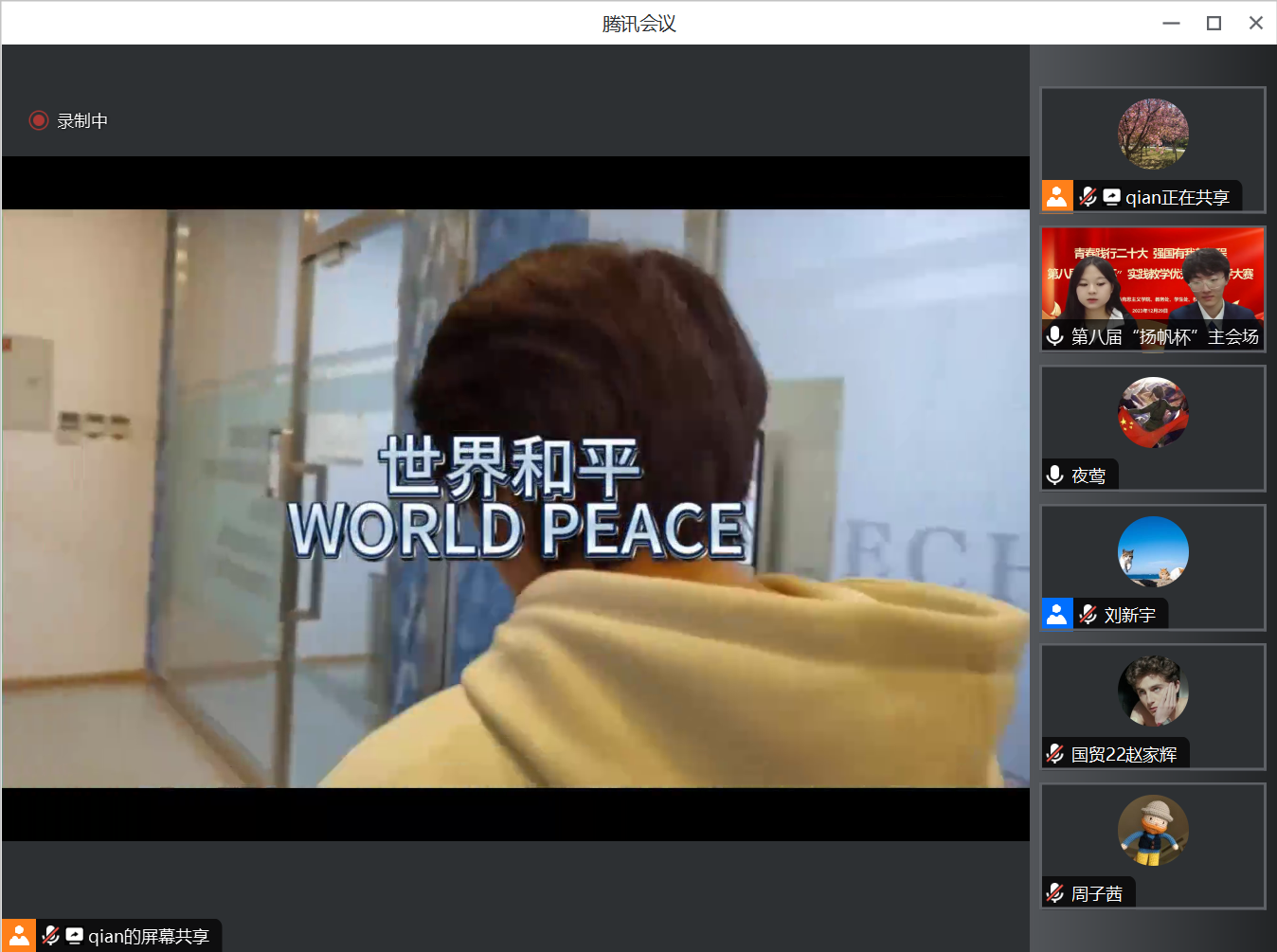Click the shared screen video area
Image resolution: width=1277 pixels, height=952 pixels.
[x=516, y=497]
